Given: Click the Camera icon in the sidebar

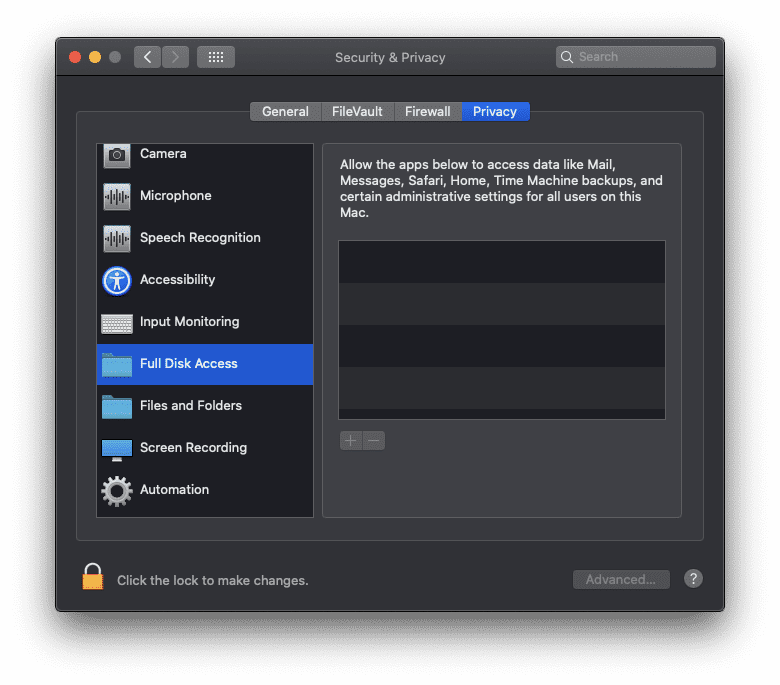Looking at the screenshot, I should tap(117, 155).
